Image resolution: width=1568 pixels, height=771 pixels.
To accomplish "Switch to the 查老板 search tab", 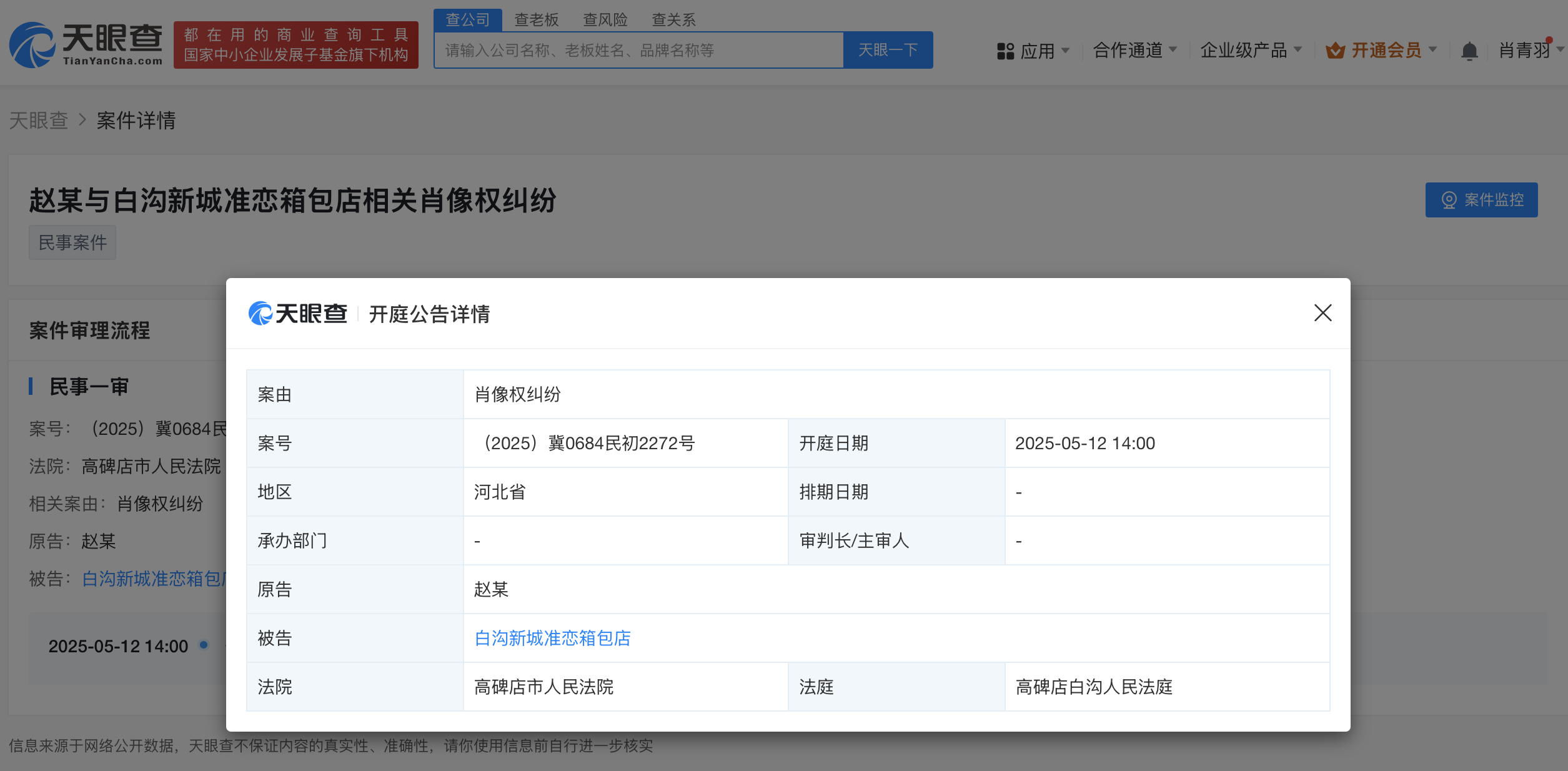I will point(536,20).
